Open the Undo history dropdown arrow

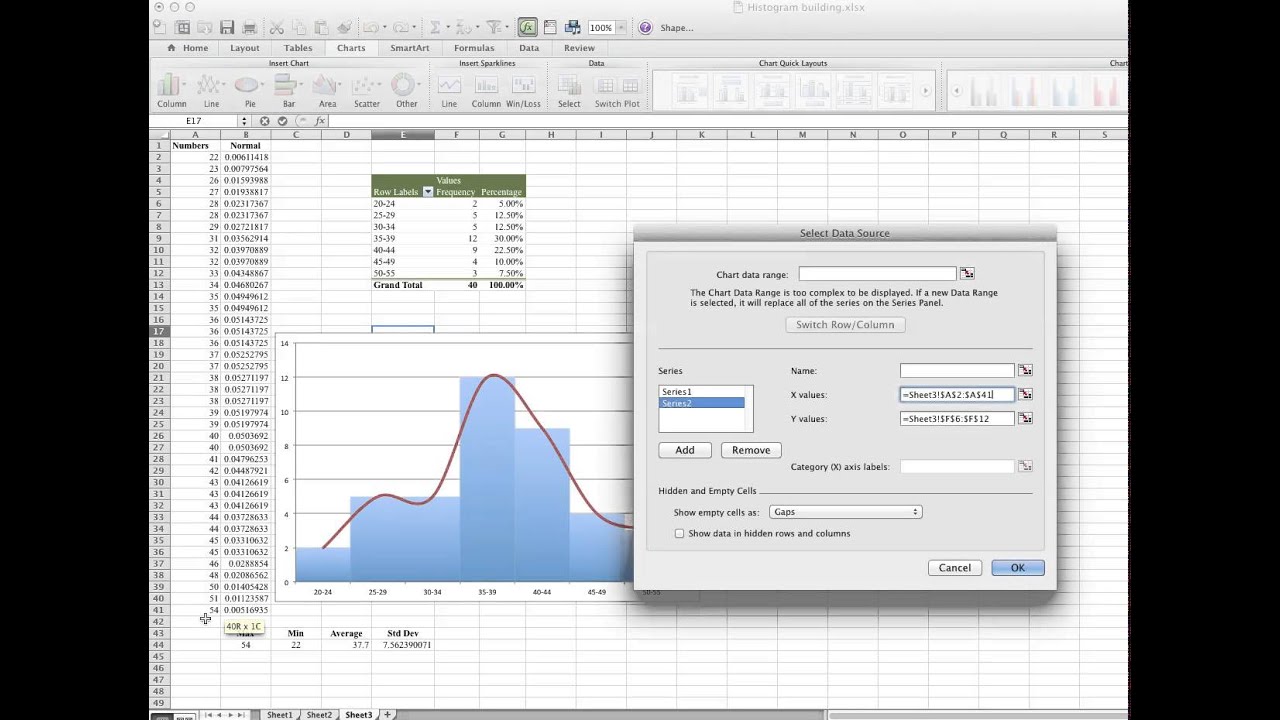tap(385, 27)
